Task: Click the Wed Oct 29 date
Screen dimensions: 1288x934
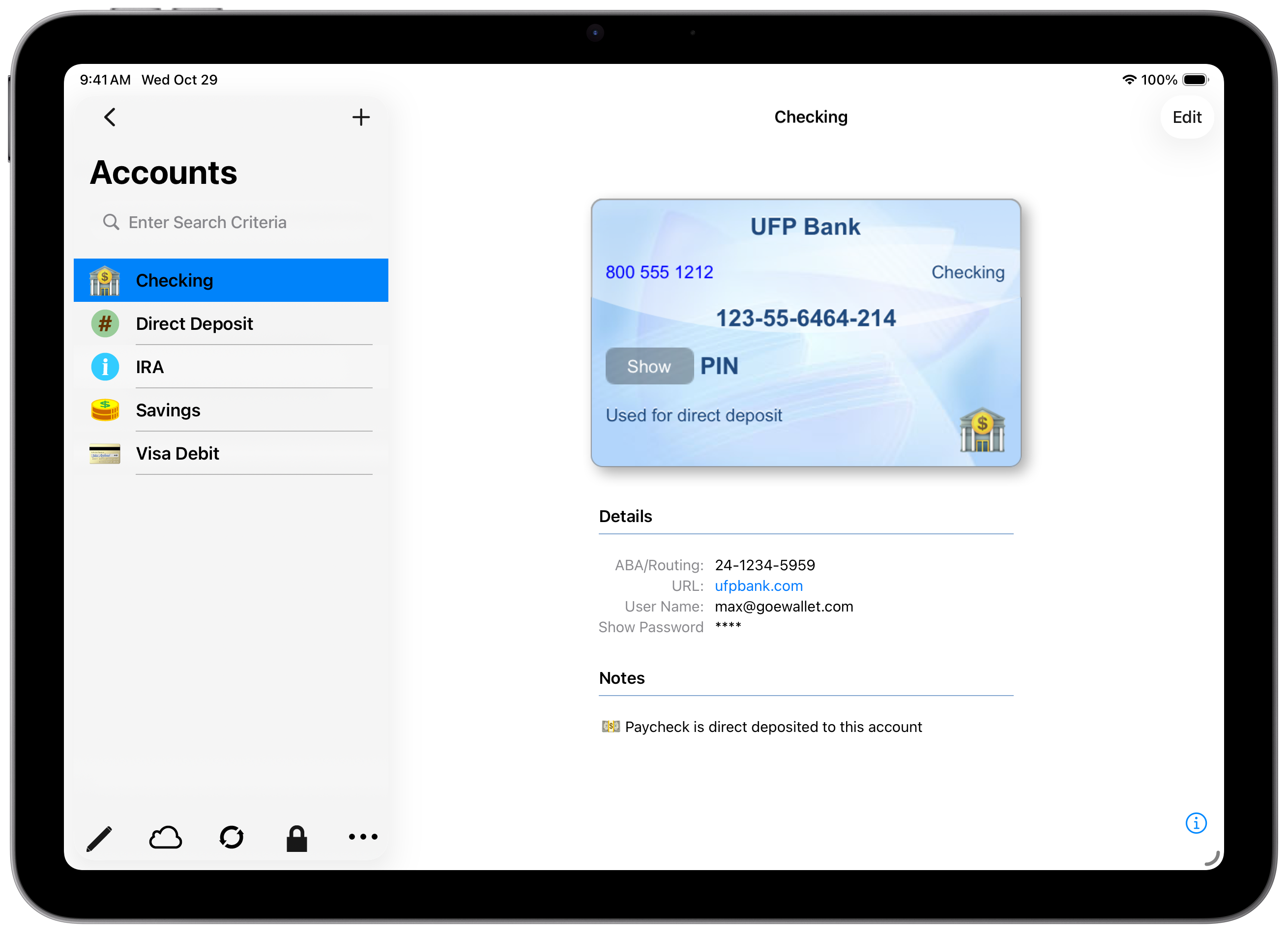Action: [179, 80]
